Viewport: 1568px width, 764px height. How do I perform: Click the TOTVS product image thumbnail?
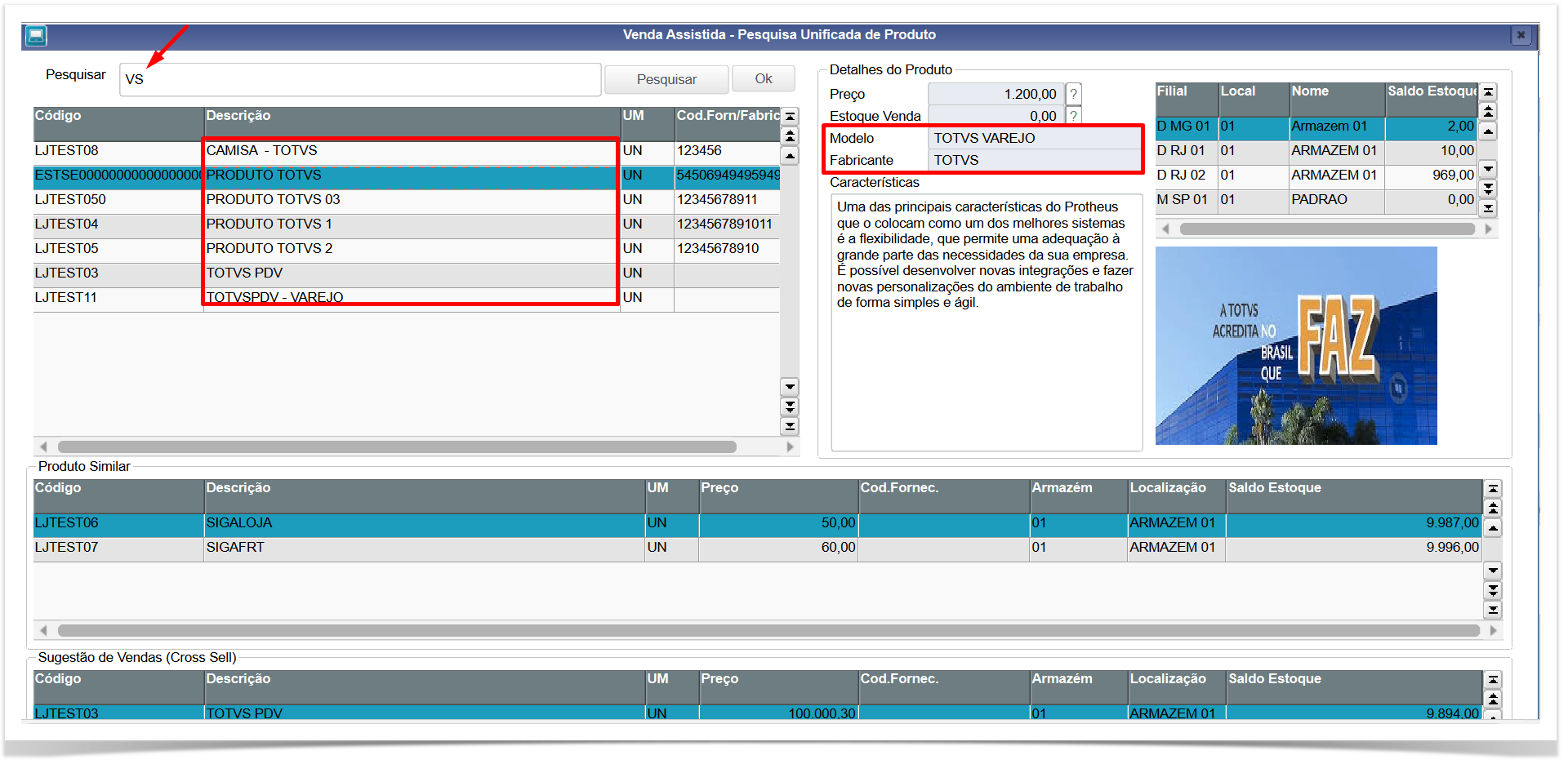[1296, 345]
